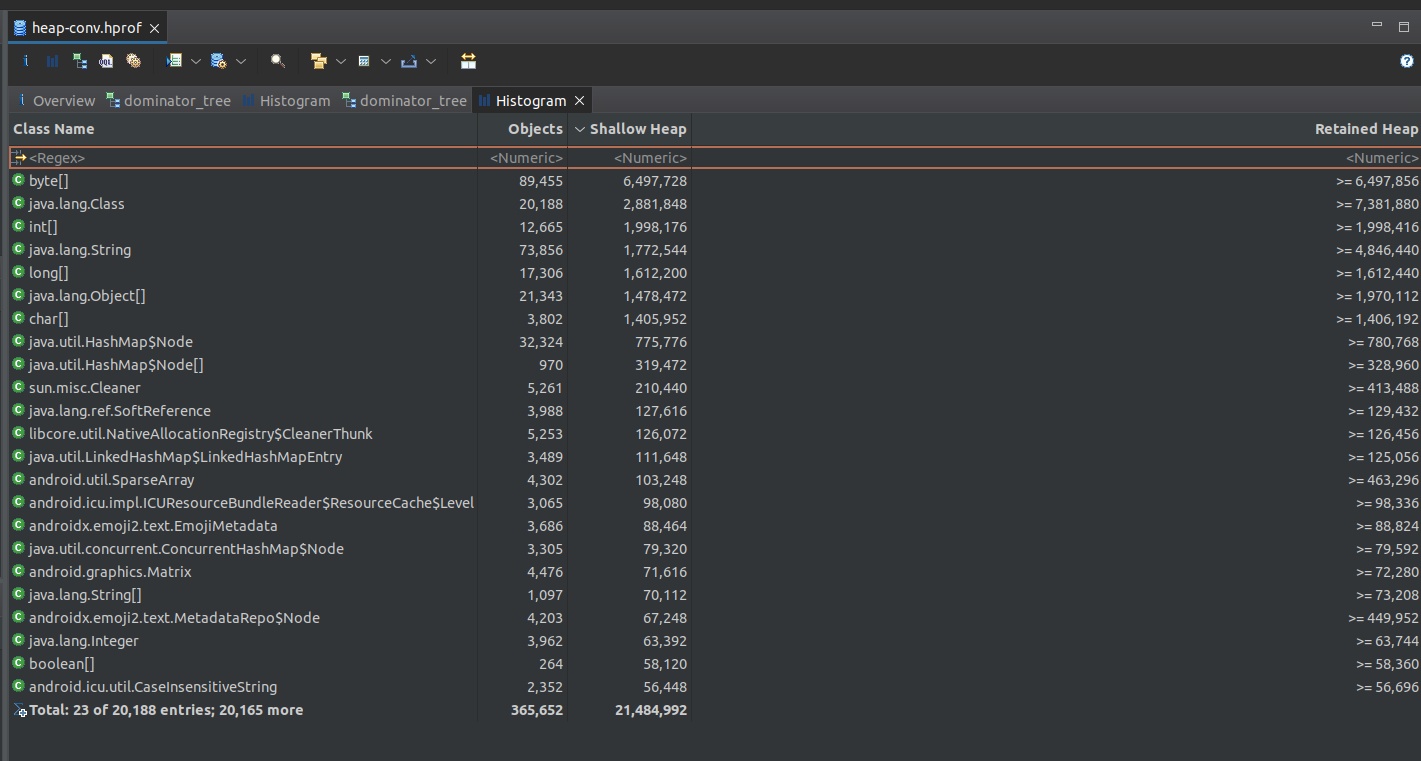Click Numeric filter under Retained Heap column
This screenshot has width=1421, height=761.
1056,158
